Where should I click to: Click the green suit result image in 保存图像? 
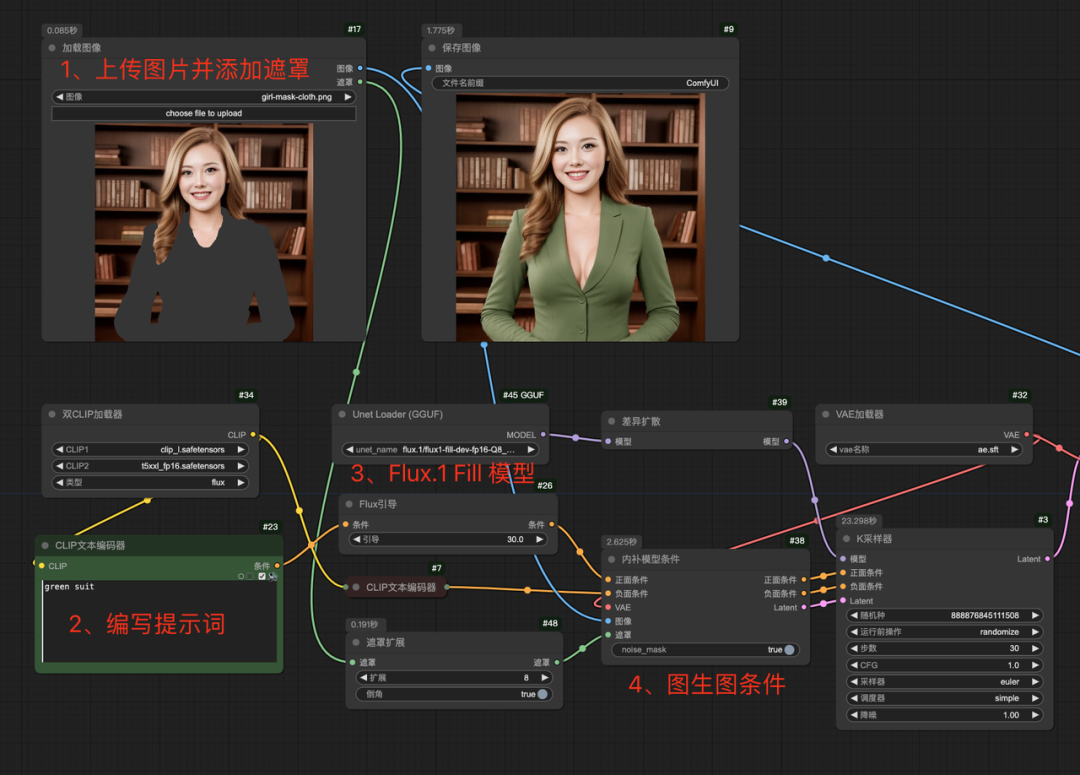[x=581, y=218]
